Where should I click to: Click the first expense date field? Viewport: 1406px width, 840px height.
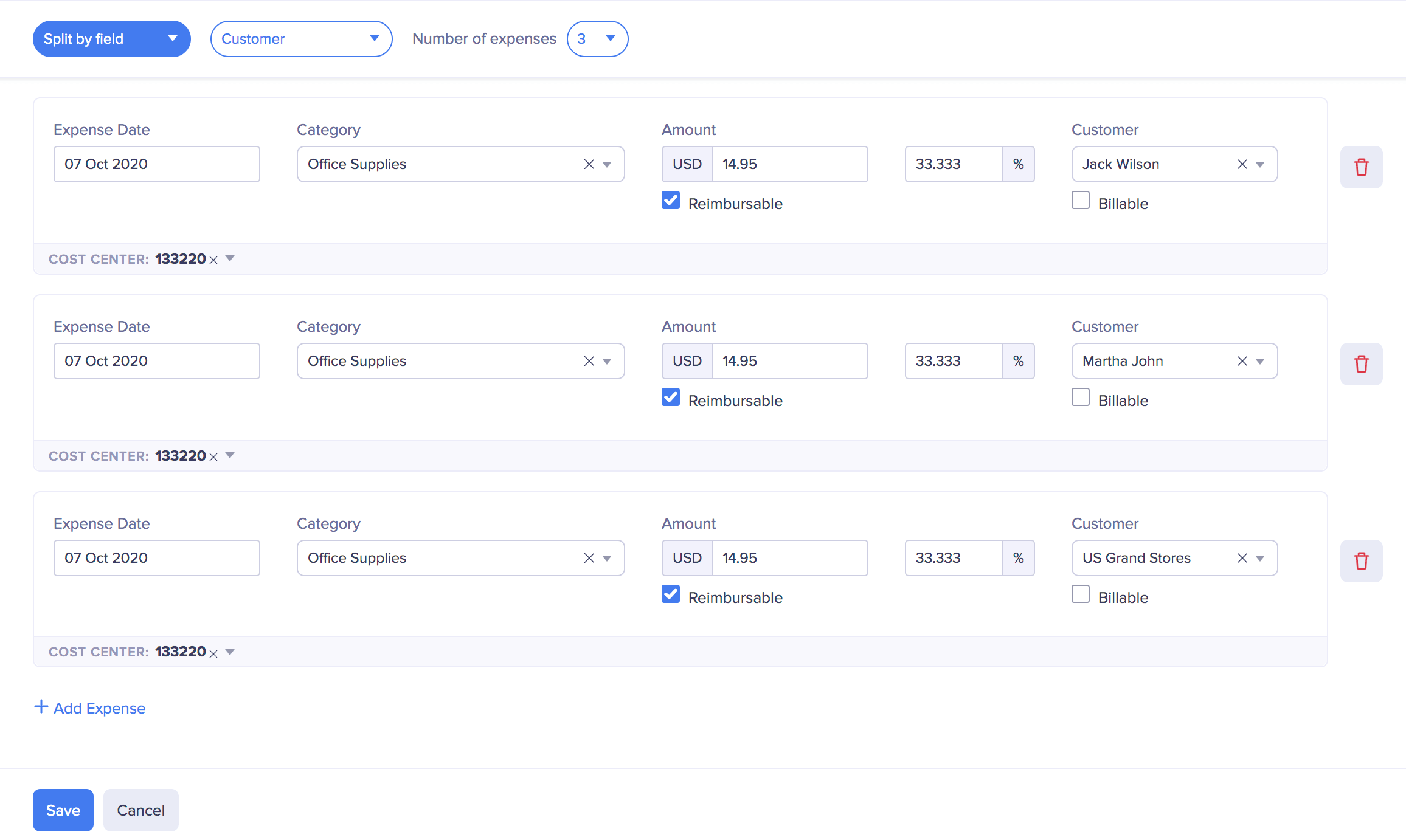point(157,164)
